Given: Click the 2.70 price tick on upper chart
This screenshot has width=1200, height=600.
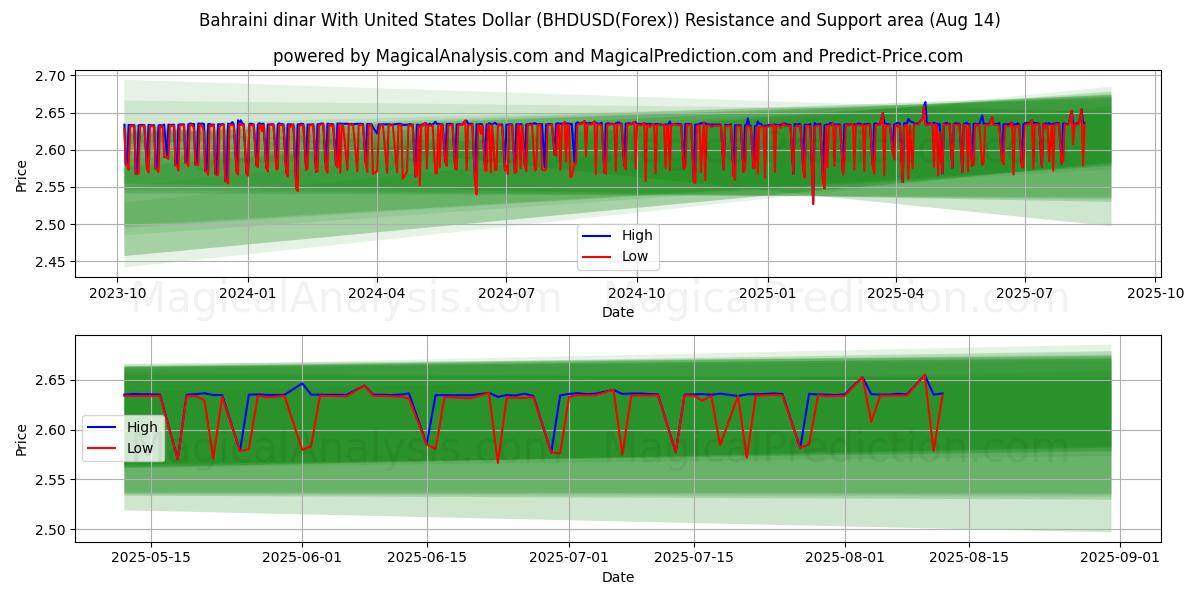Looking at the screenshot, I should (x=51, y=76).
